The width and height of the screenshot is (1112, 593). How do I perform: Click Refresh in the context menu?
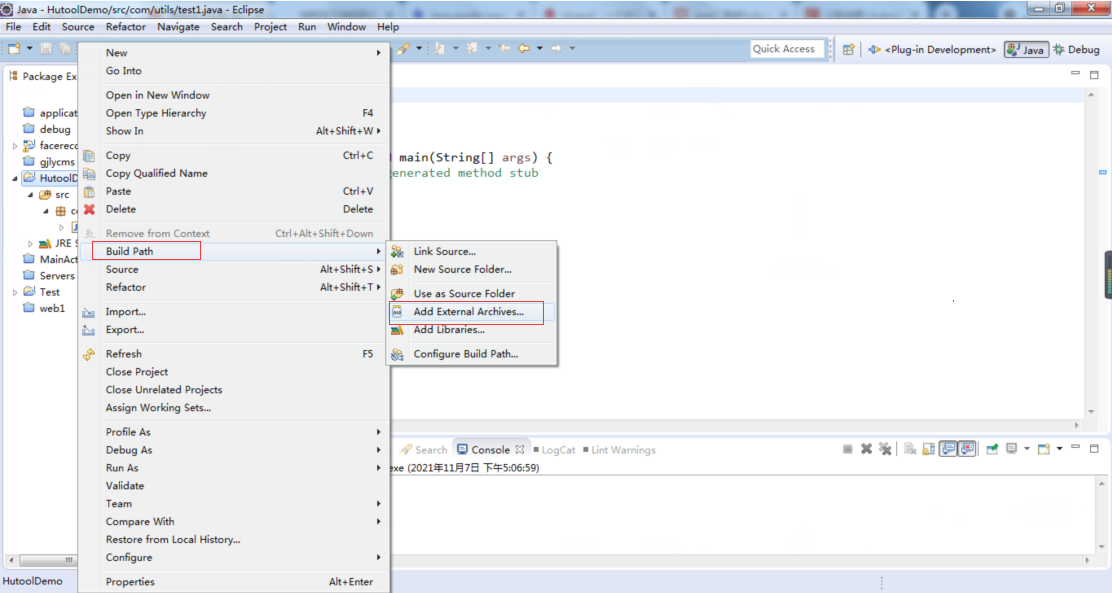234,353
